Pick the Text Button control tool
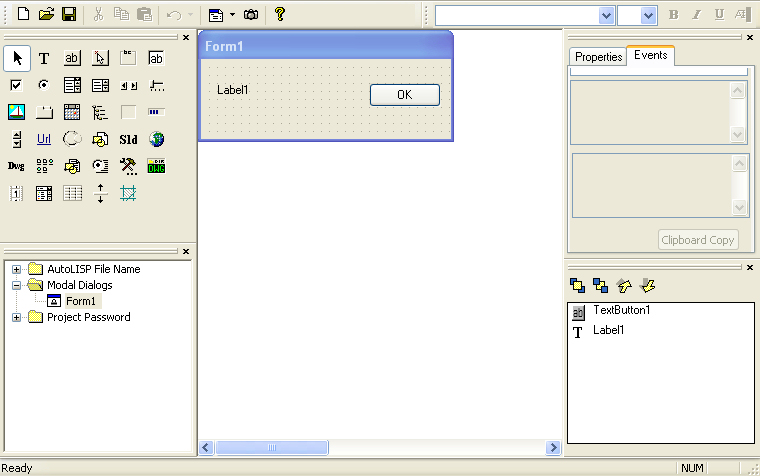The height and width of the screenshot is (476, 760). click(72, 59)
